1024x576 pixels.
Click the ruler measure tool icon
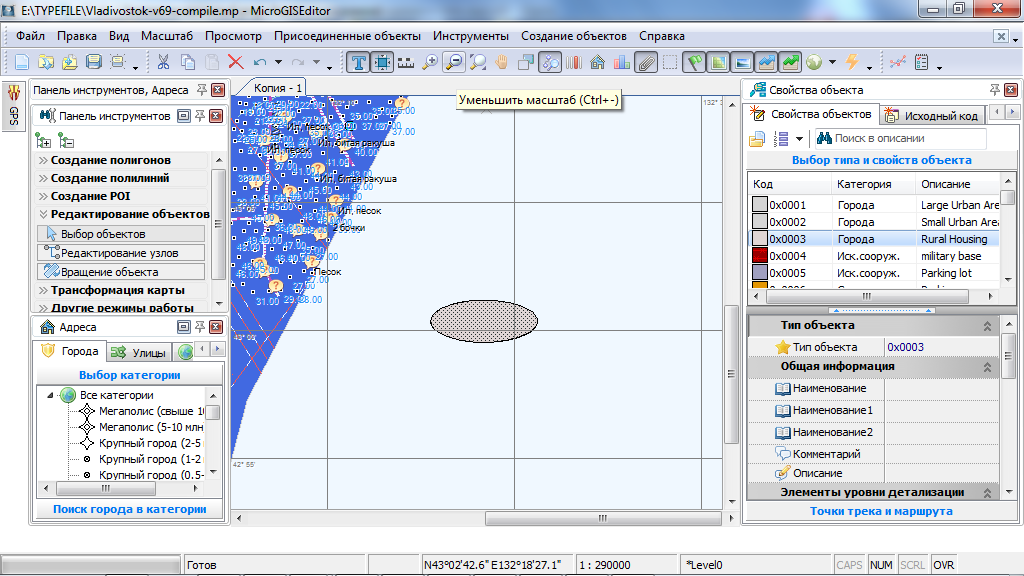406,62
